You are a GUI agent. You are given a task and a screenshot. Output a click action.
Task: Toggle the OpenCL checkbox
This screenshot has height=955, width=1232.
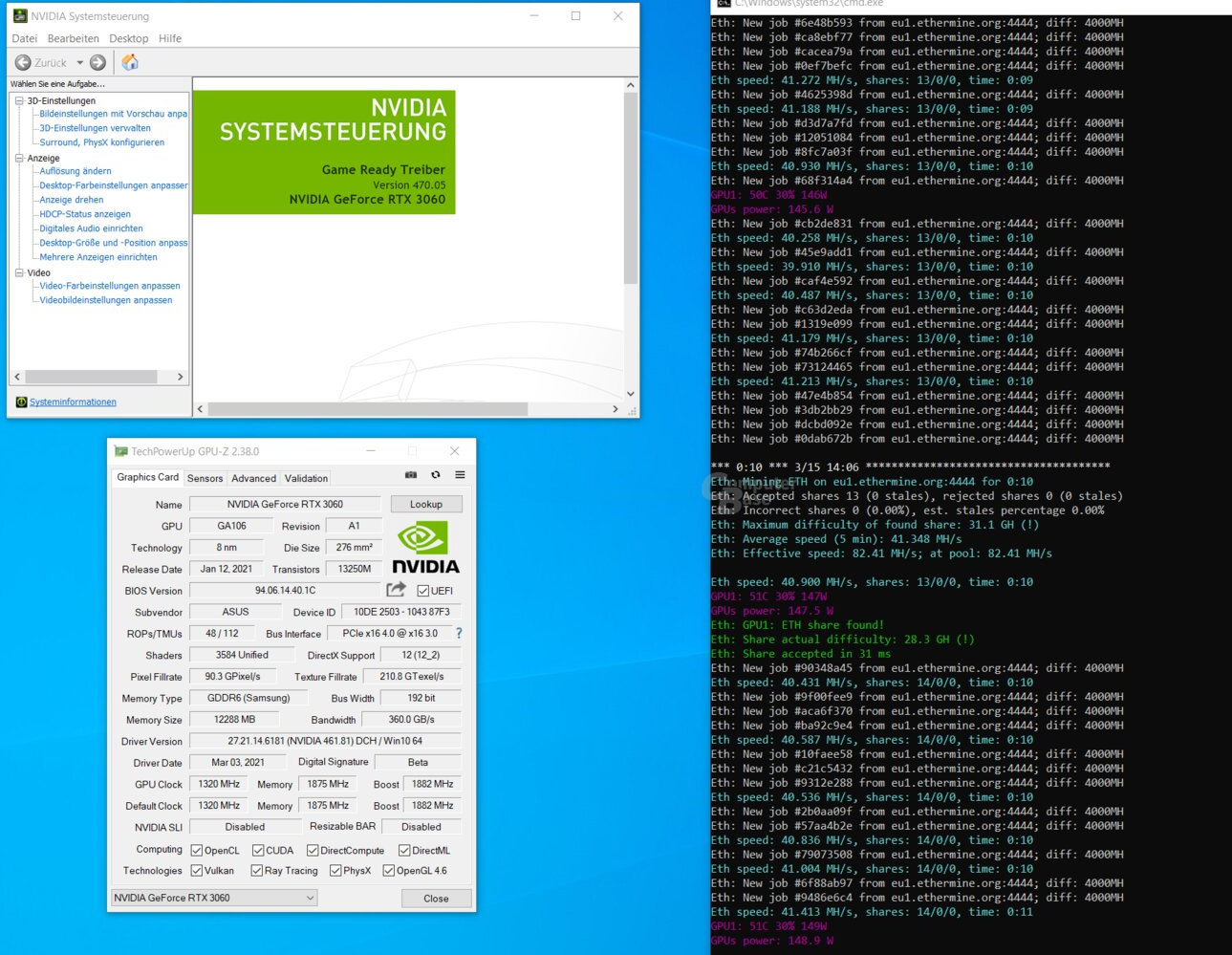pyautogui.click(x=197, y=850)
